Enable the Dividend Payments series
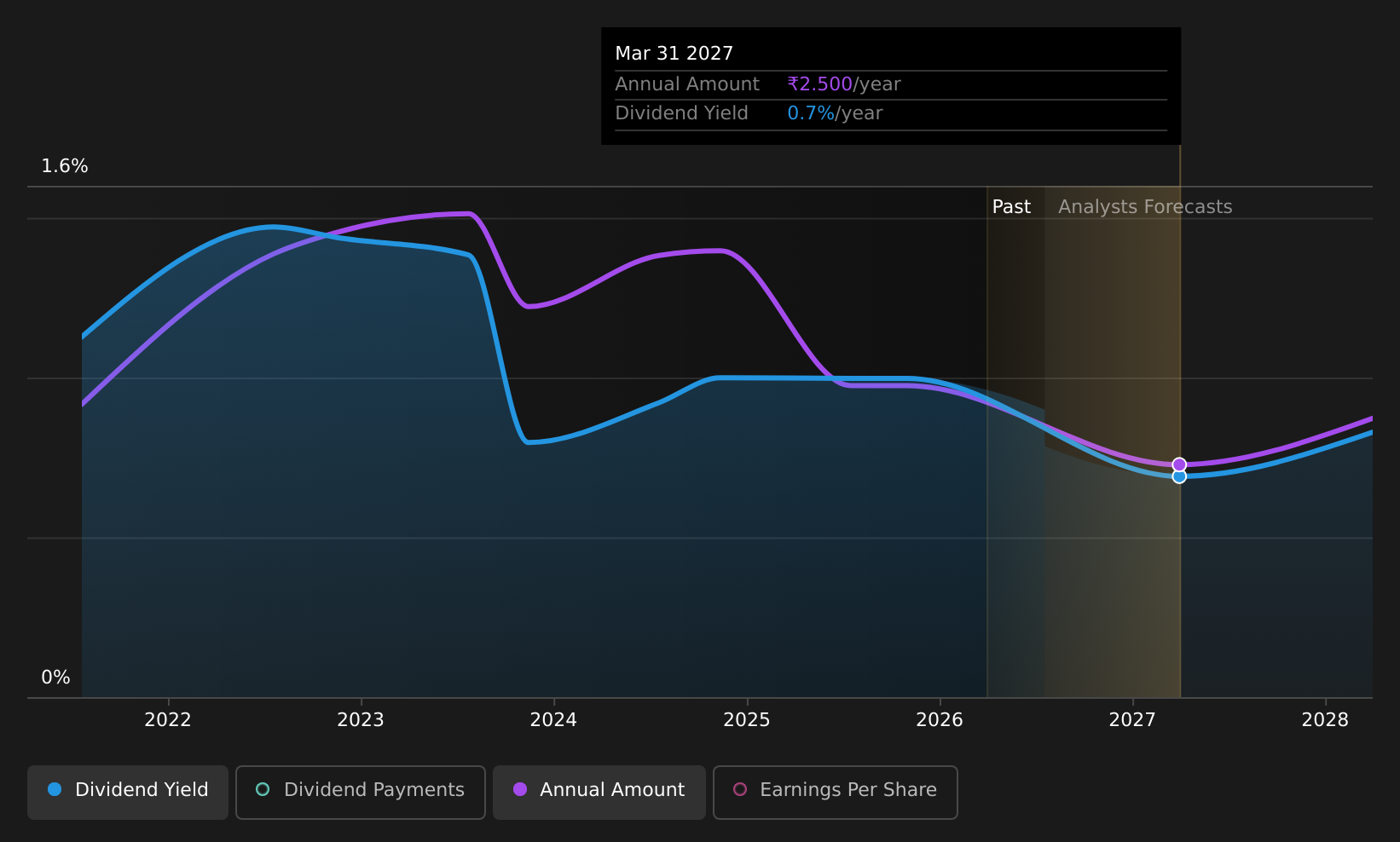 361,792
